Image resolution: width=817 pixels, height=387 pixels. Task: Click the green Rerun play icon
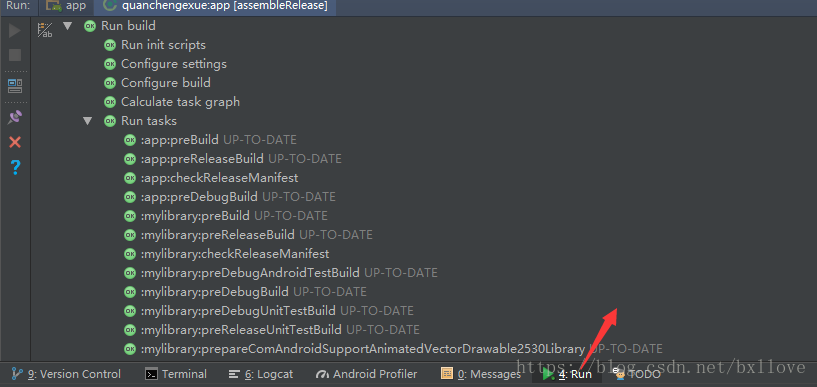click(x=15, y=31)
